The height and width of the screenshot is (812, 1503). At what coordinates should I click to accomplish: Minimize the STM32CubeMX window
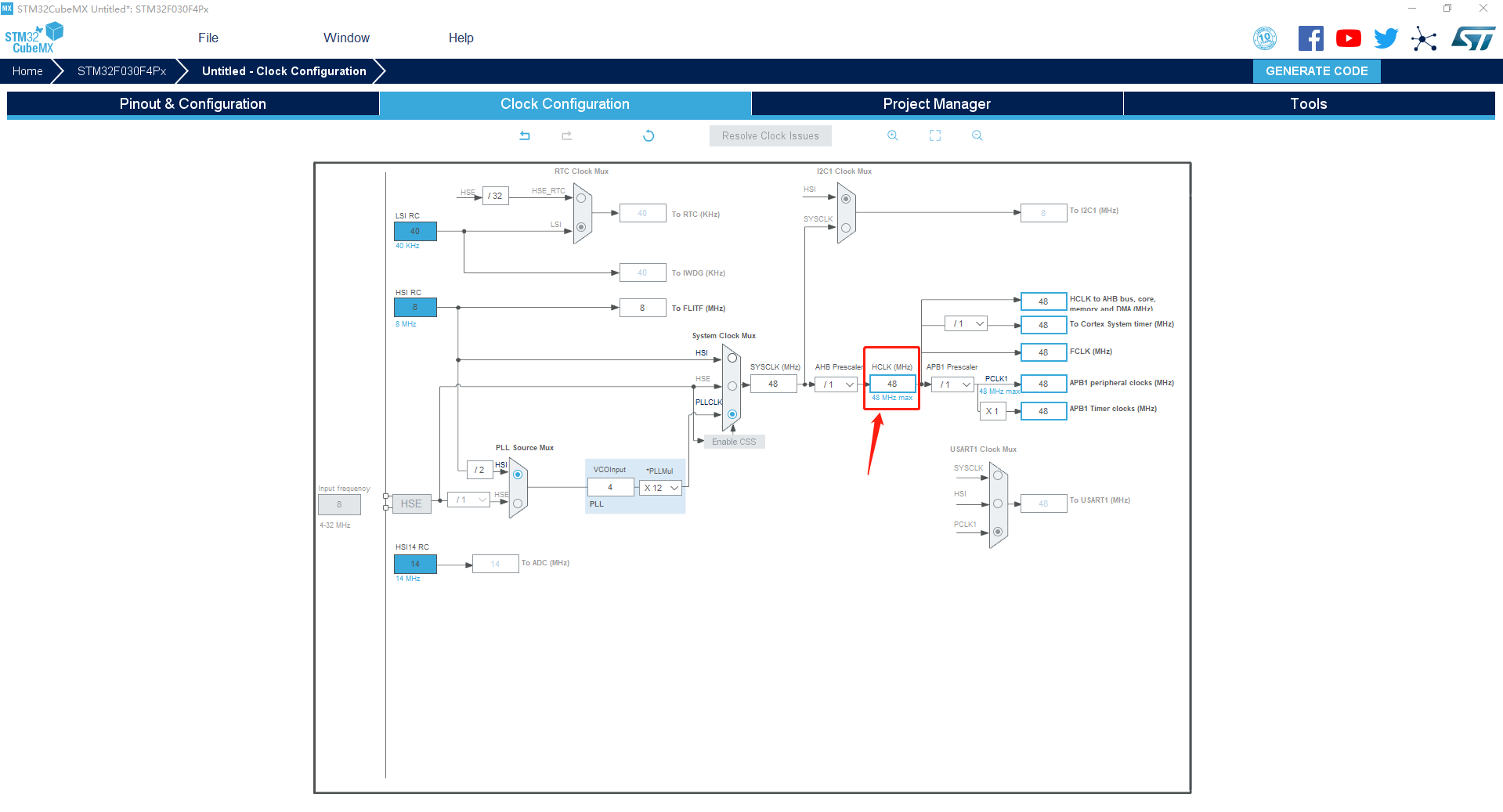tap(1411, 9)
